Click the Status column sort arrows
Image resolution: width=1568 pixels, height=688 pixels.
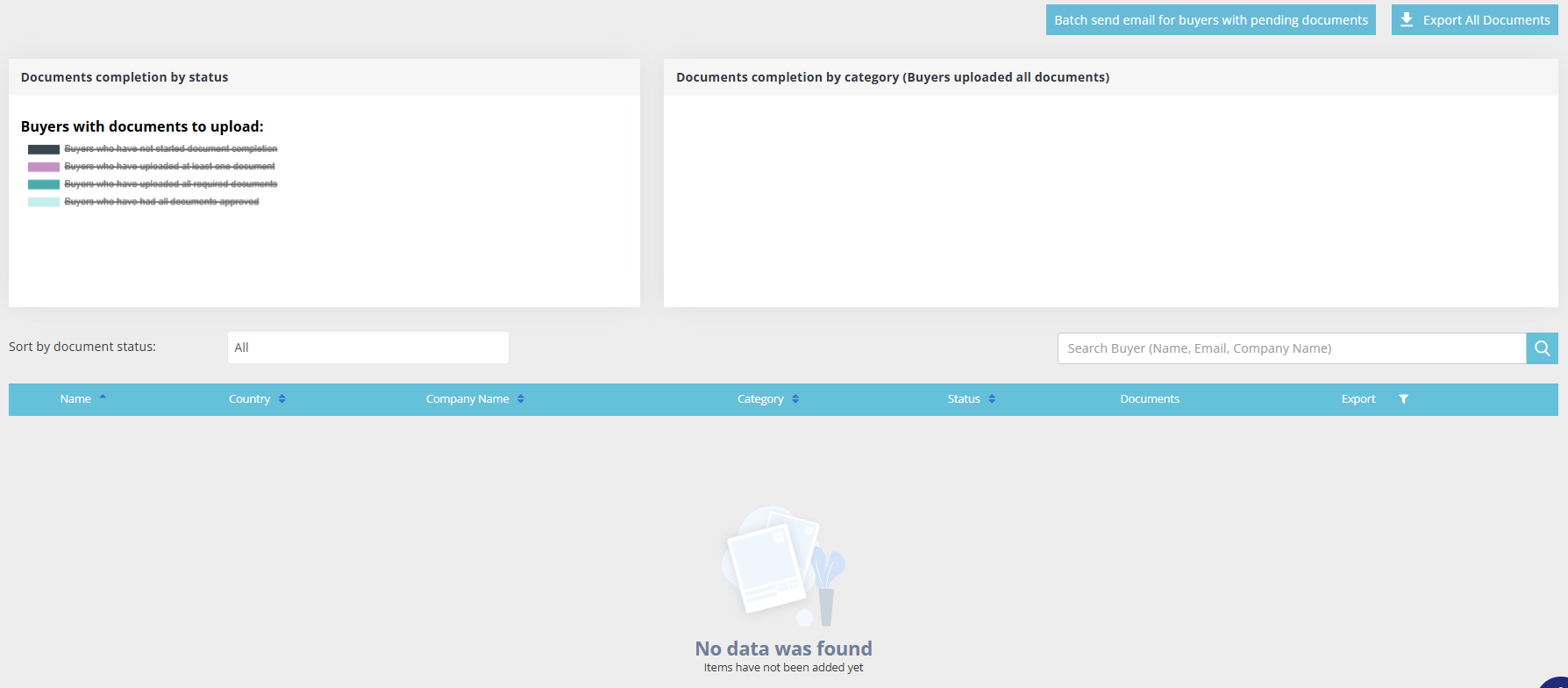992,399
